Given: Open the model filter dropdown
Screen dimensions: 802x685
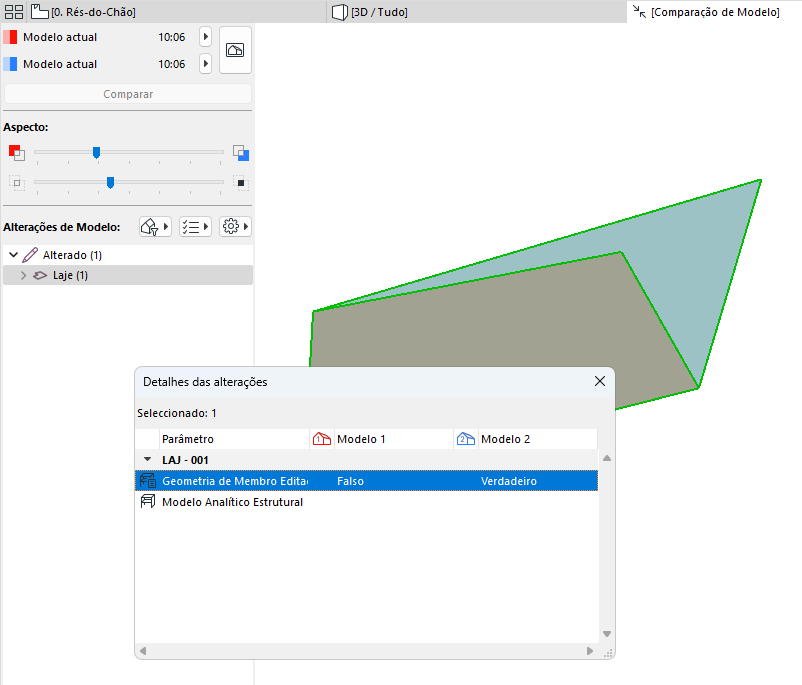Looking at the screenshot, I should pos(155,226).
